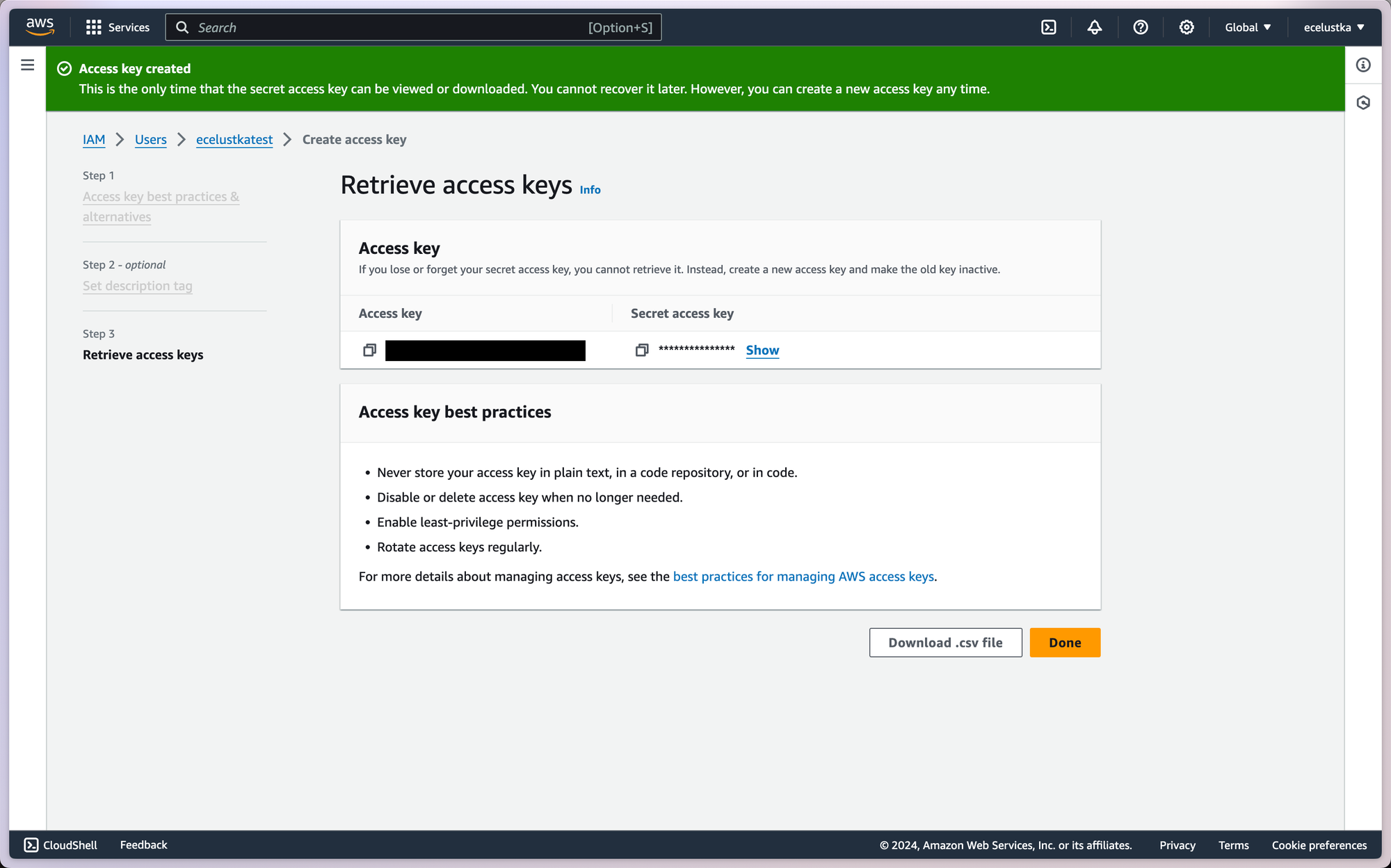This screenshot has width=1391, height=868.
Task: Open CloudShell from the top navigation bar
Action: (1048, 27)
